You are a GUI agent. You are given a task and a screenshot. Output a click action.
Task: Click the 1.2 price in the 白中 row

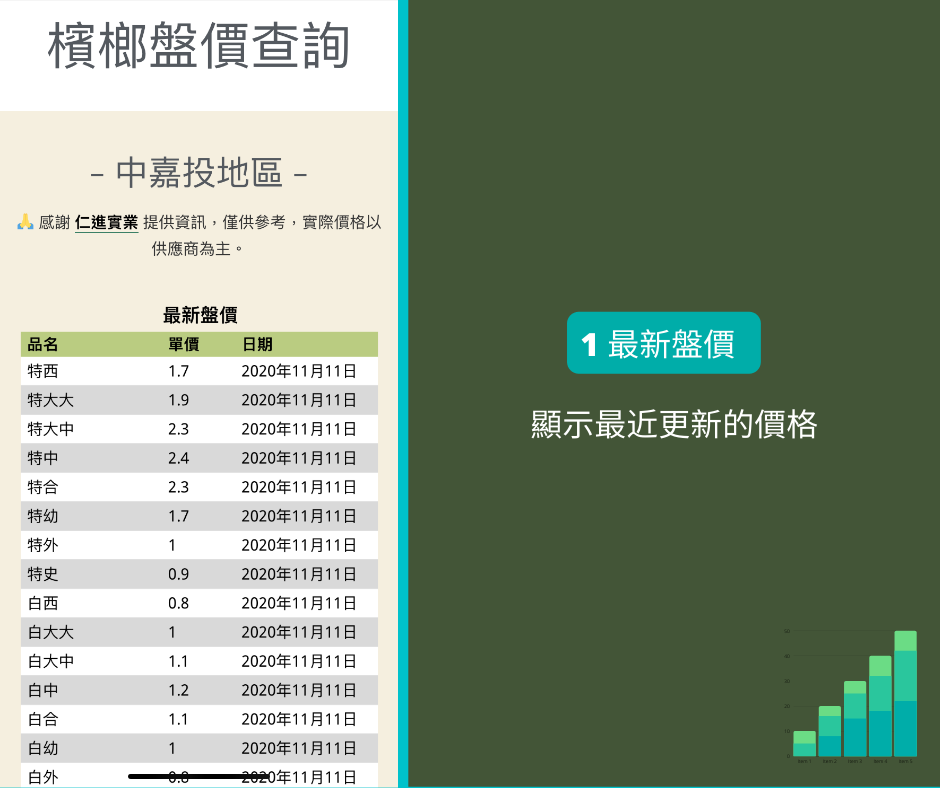(178, 690)
